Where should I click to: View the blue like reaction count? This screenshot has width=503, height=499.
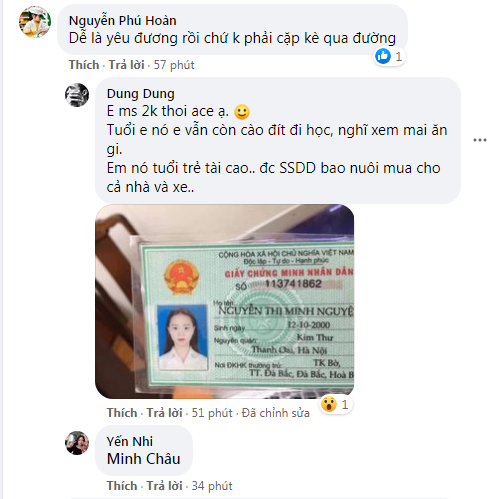click(389, 56)
